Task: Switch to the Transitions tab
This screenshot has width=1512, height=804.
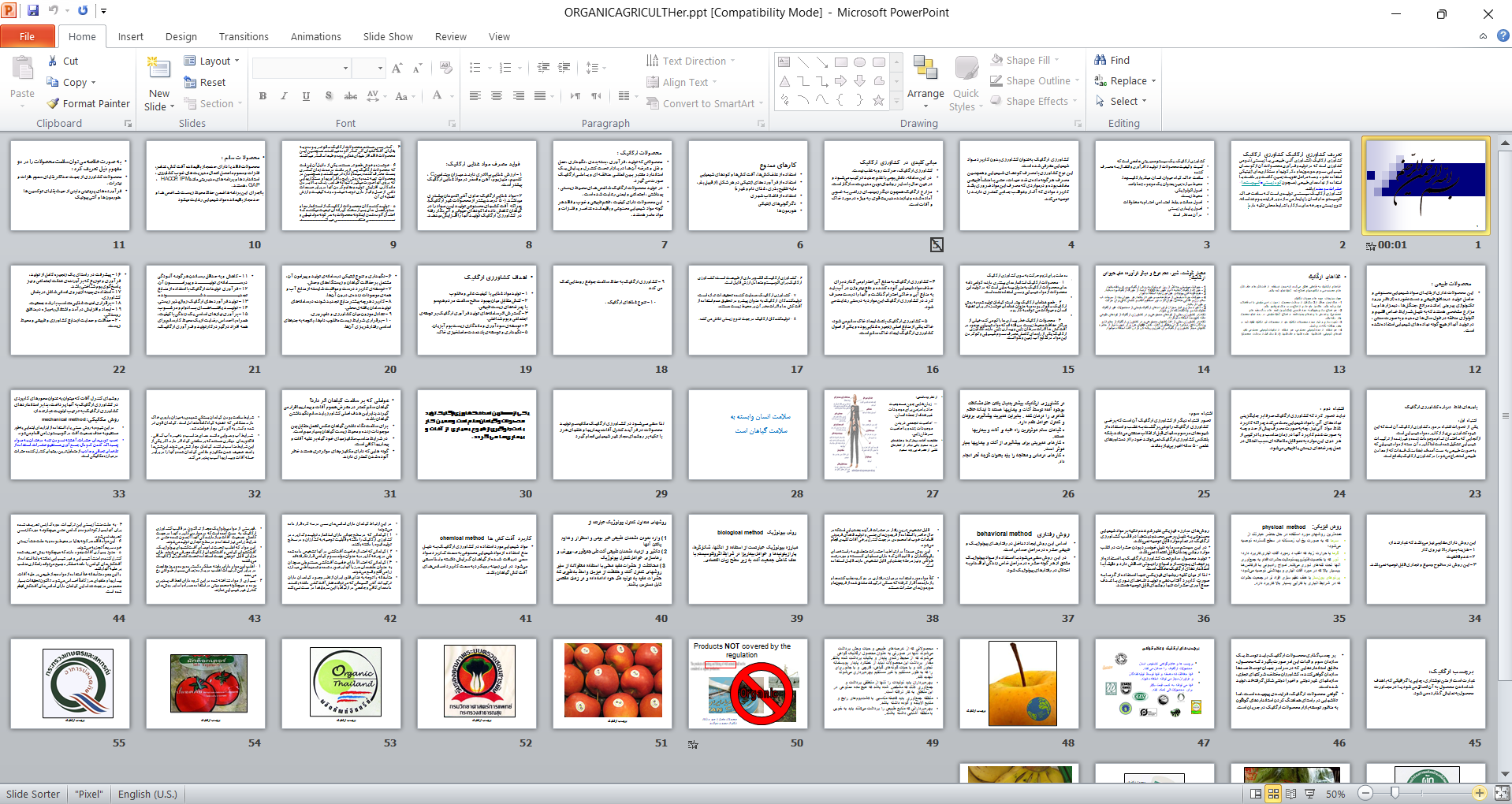Action: pos(244,36)
